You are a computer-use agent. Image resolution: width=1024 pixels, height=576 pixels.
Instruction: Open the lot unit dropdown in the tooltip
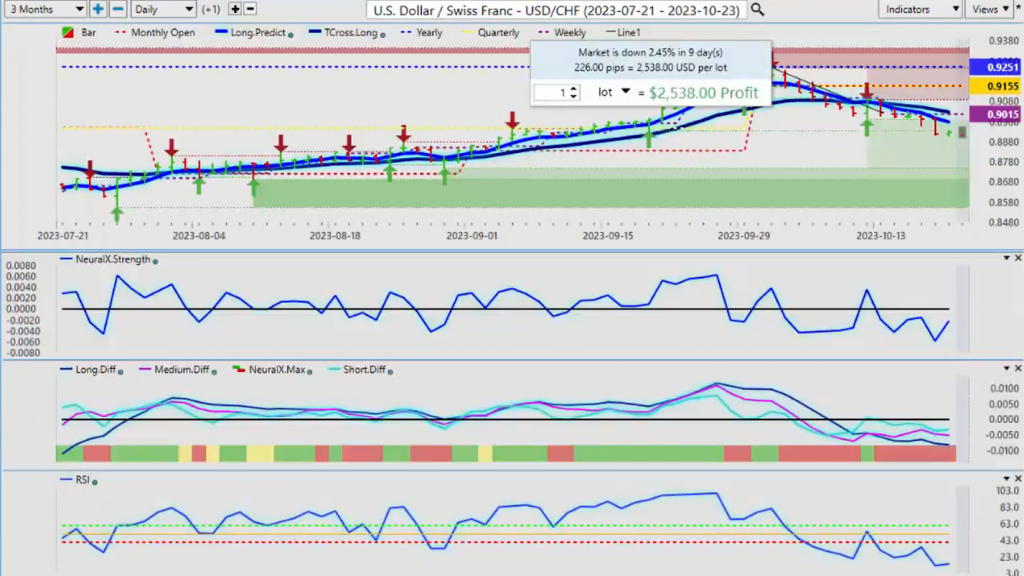(625, 92)
